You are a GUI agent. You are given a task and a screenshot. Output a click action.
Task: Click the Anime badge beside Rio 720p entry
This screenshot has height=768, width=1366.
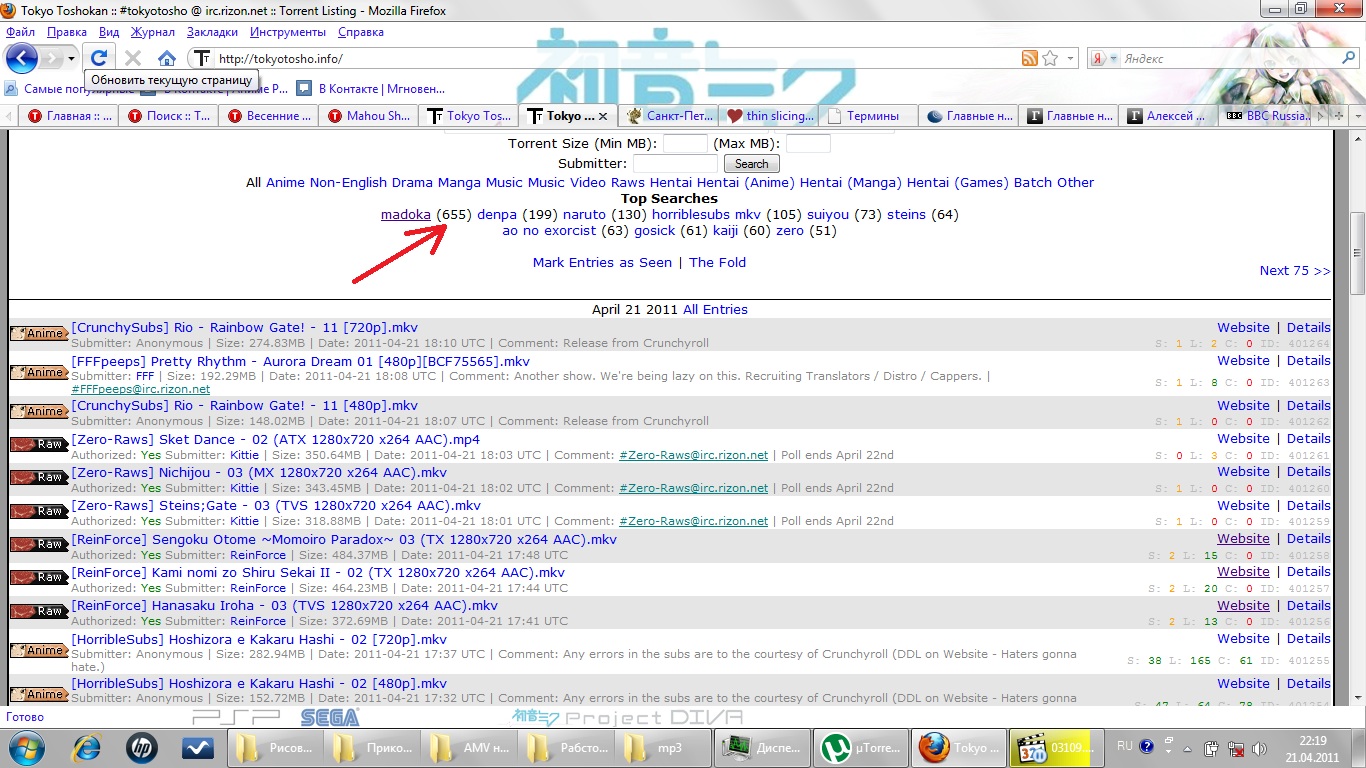[x=39, y=333]
